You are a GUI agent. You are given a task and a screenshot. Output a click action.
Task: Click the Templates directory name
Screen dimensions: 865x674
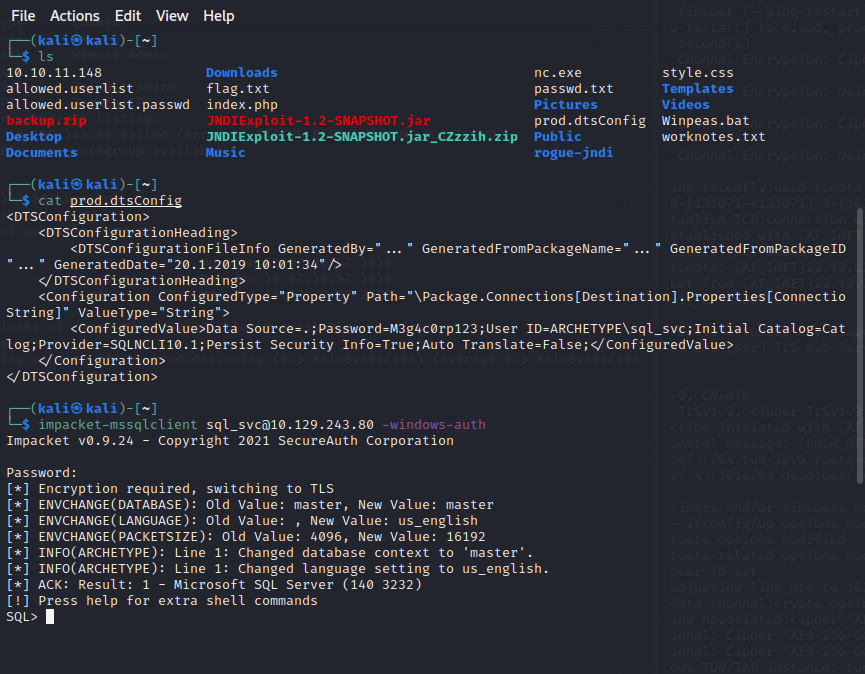pos(697,89)
